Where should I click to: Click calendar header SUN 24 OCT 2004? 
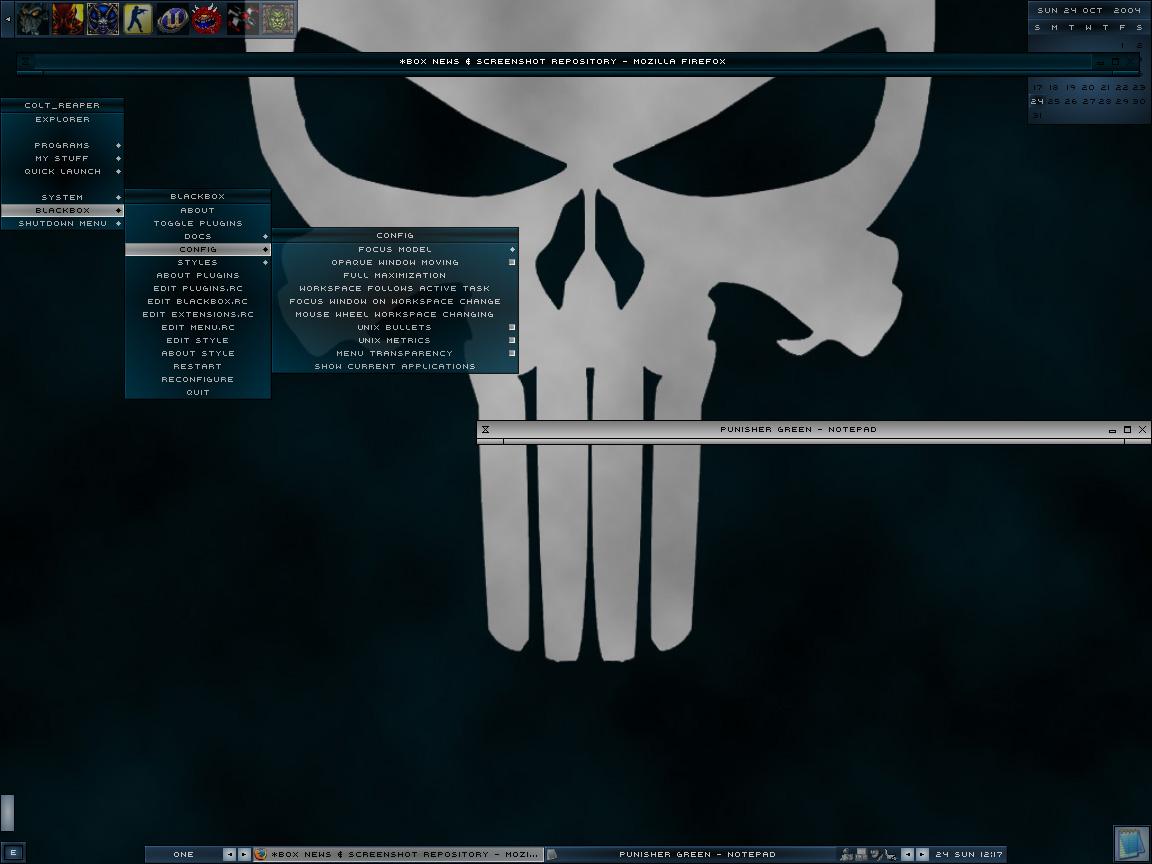pyautogui.click(x=1089, y=10)
